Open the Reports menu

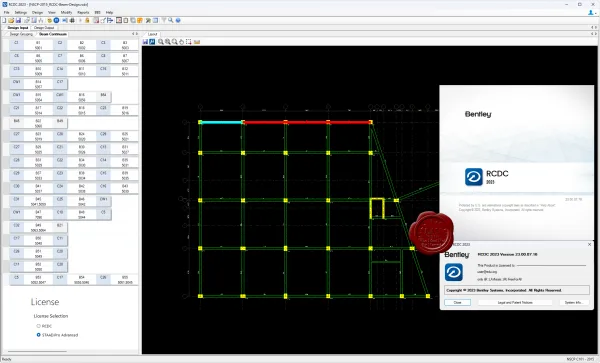click(83, 13)
